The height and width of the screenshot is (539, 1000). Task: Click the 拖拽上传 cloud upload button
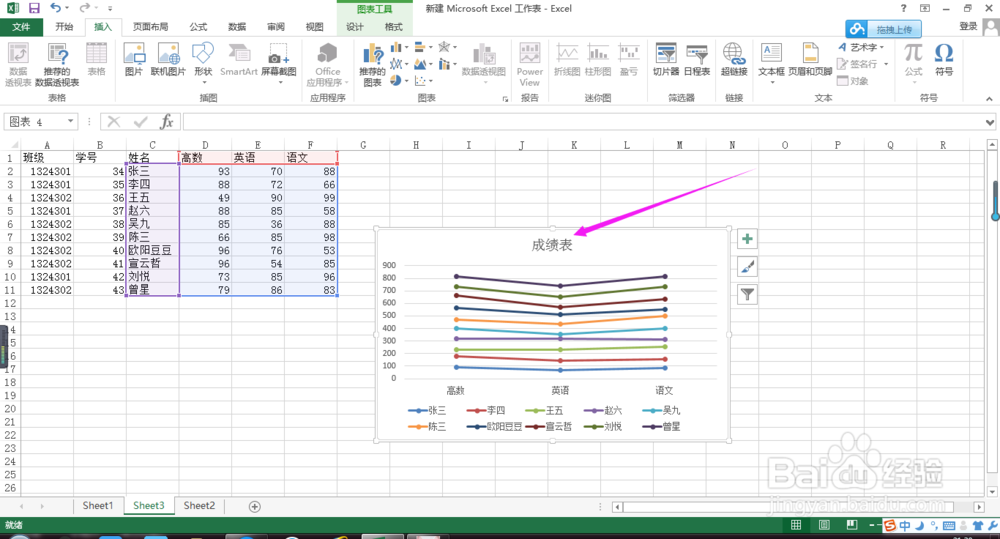tap(883, 29)
